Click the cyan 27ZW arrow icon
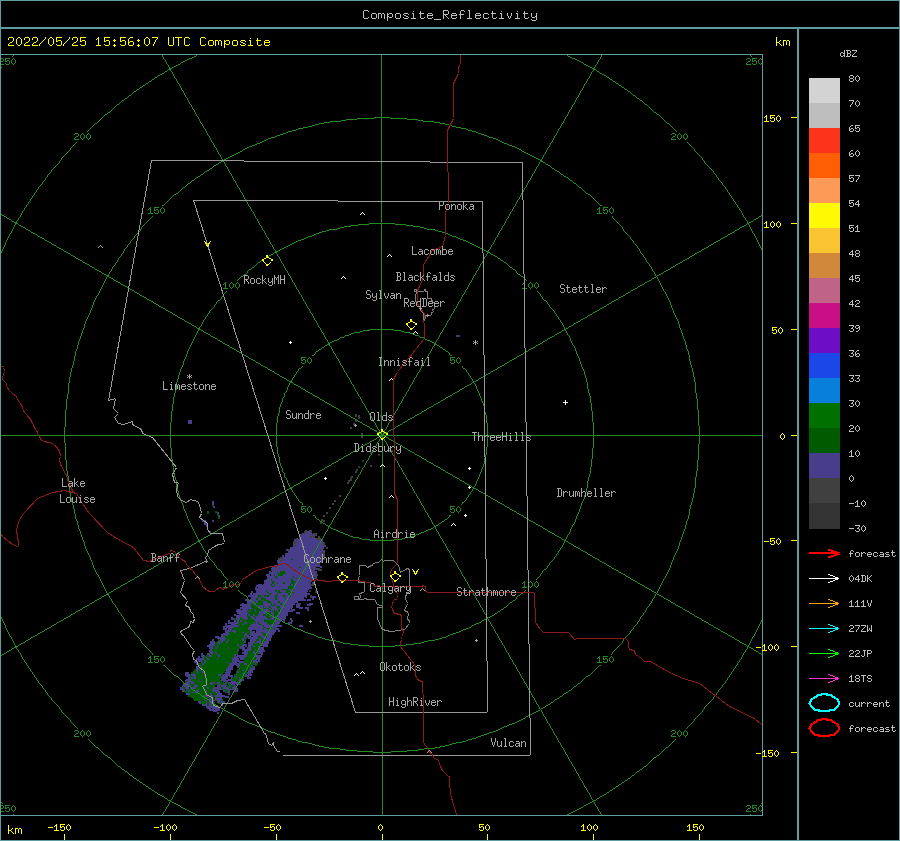Viewport: 900px width, 841px height. click(824, 629)
